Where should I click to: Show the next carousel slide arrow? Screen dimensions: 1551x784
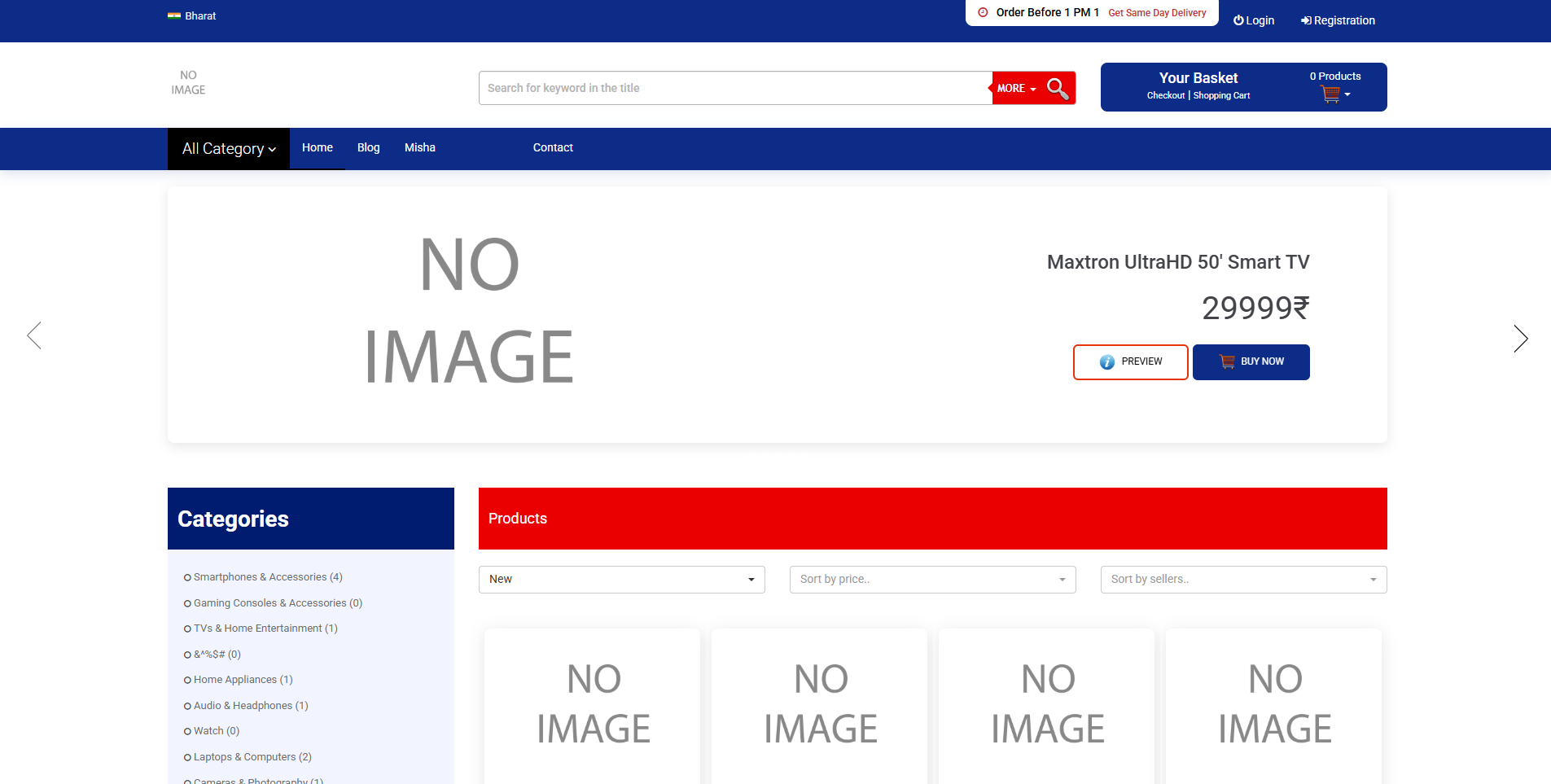coord(1520,338)
